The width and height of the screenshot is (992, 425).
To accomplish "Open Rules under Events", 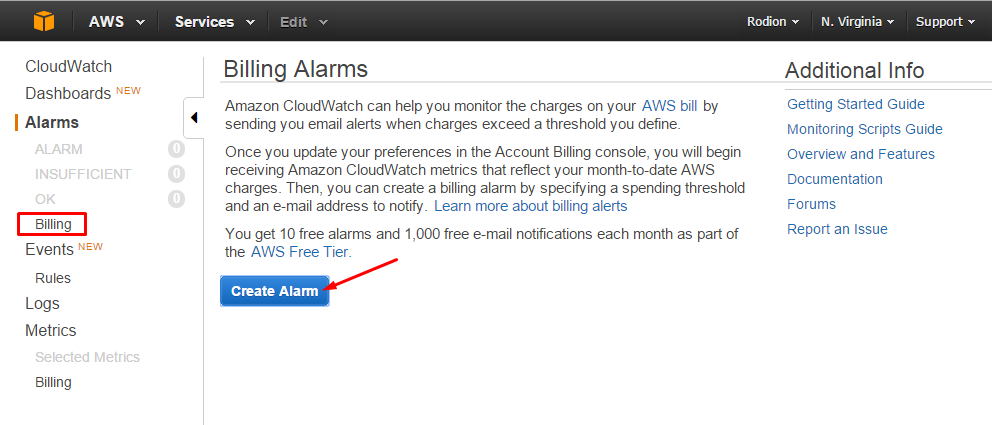I will click(x=53, y=278).
